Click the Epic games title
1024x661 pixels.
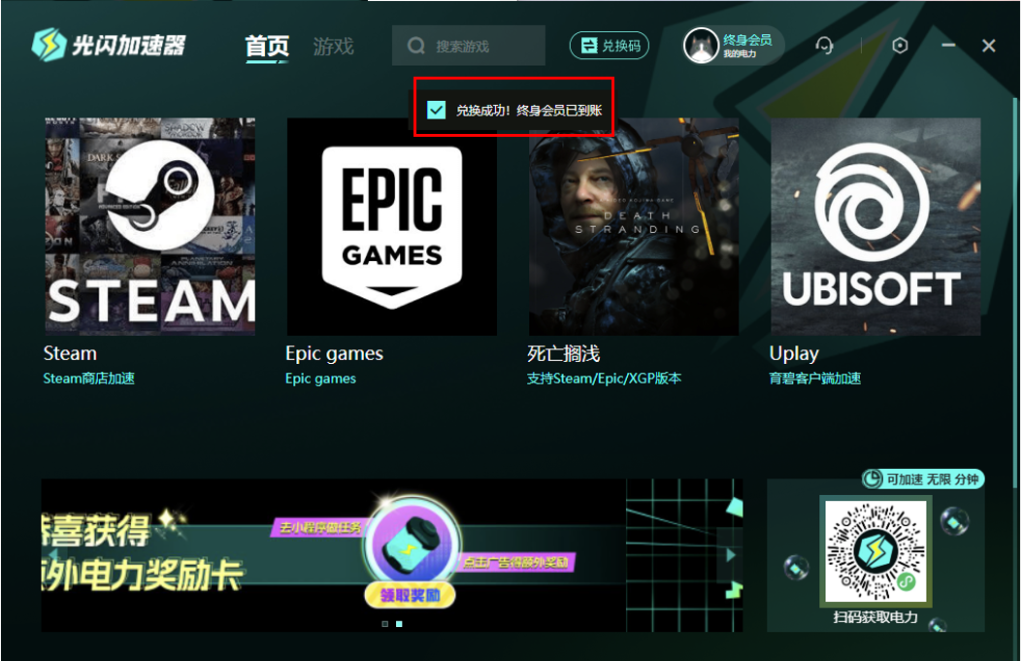[x=334, y=354]
